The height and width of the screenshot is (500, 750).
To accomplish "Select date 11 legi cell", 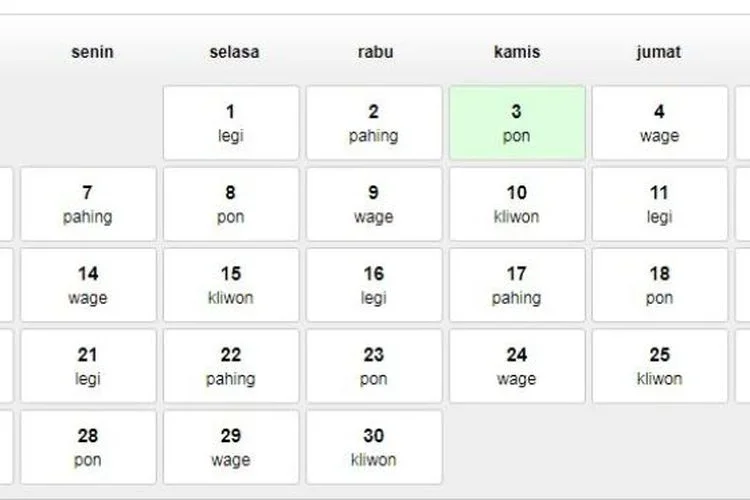I will click(x=660, y=204).
